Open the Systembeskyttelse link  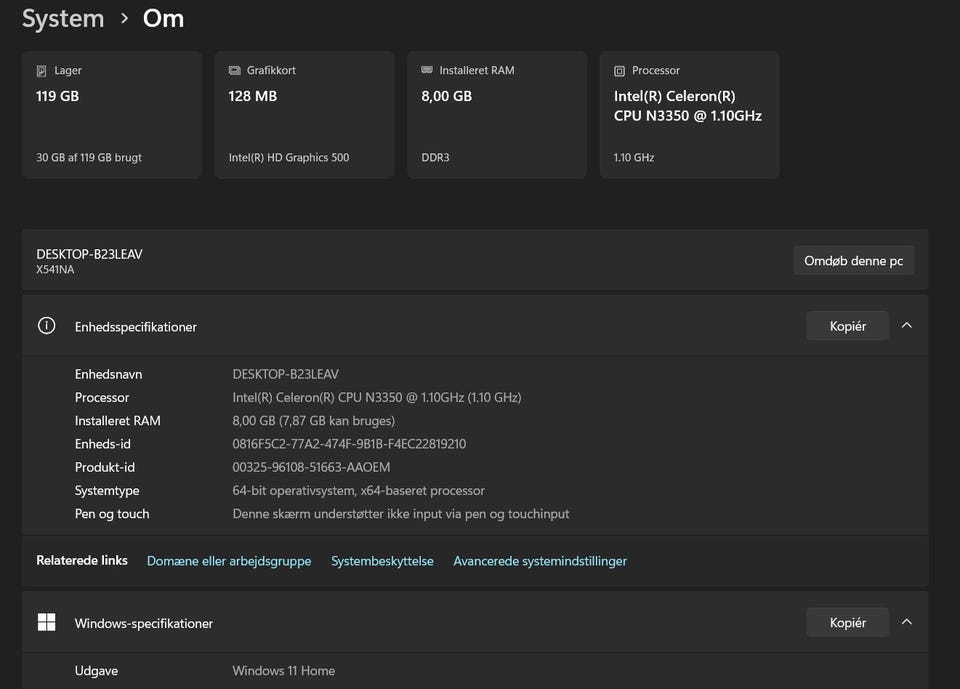[x=382, y=561]
